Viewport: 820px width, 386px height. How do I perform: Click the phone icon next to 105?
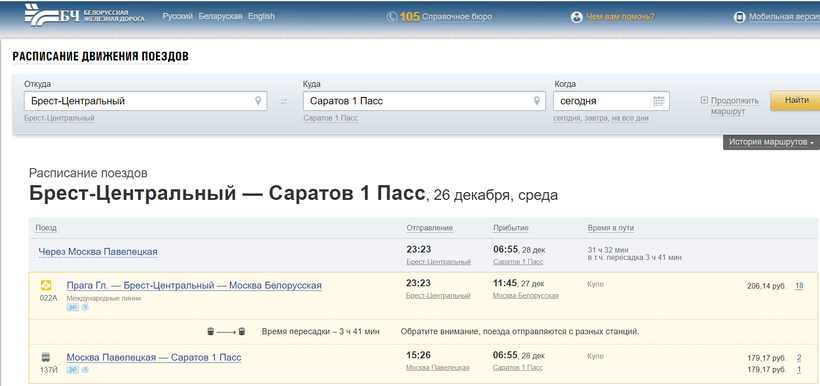tap(392, 17)
